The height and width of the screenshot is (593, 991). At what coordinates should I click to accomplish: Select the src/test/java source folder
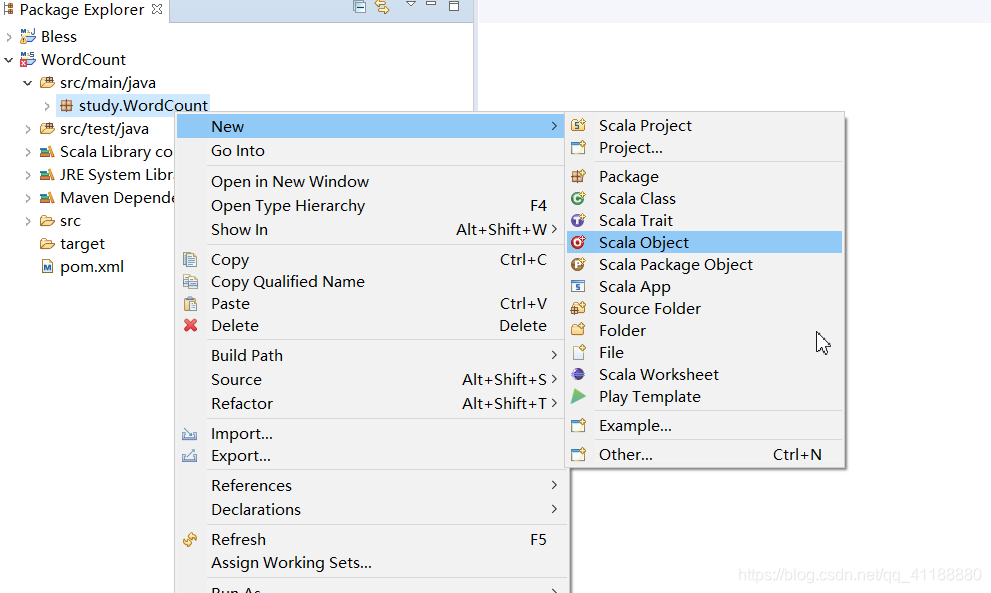[x=104, y=129]
